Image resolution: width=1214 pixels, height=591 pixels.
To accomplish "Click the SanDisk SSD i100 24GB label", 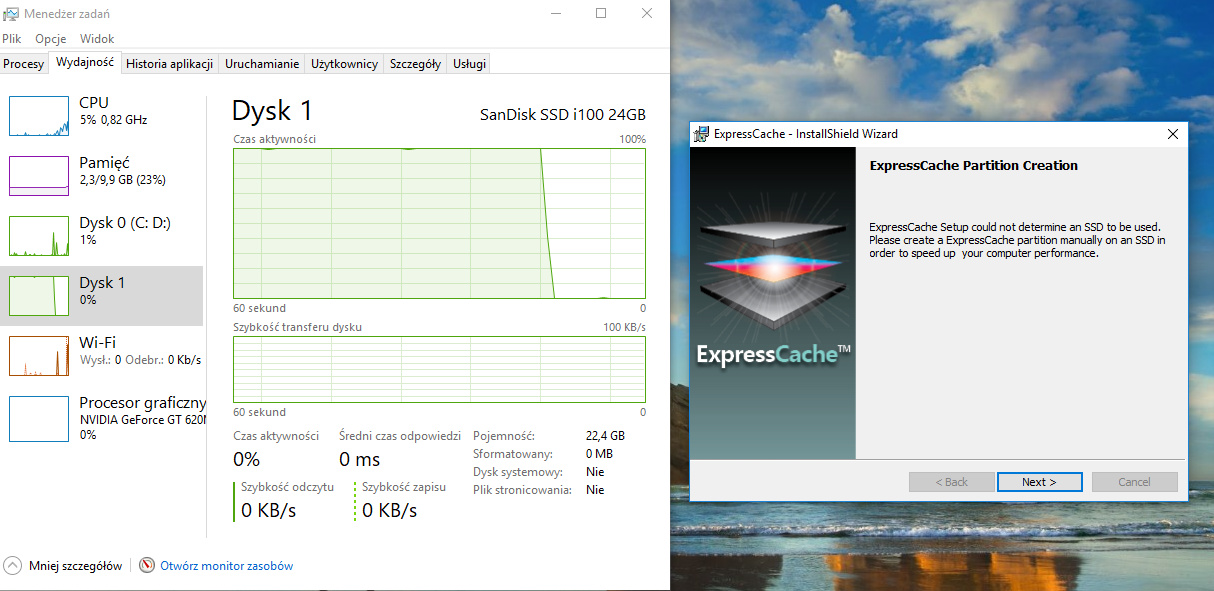I will [x=563, y=115].
